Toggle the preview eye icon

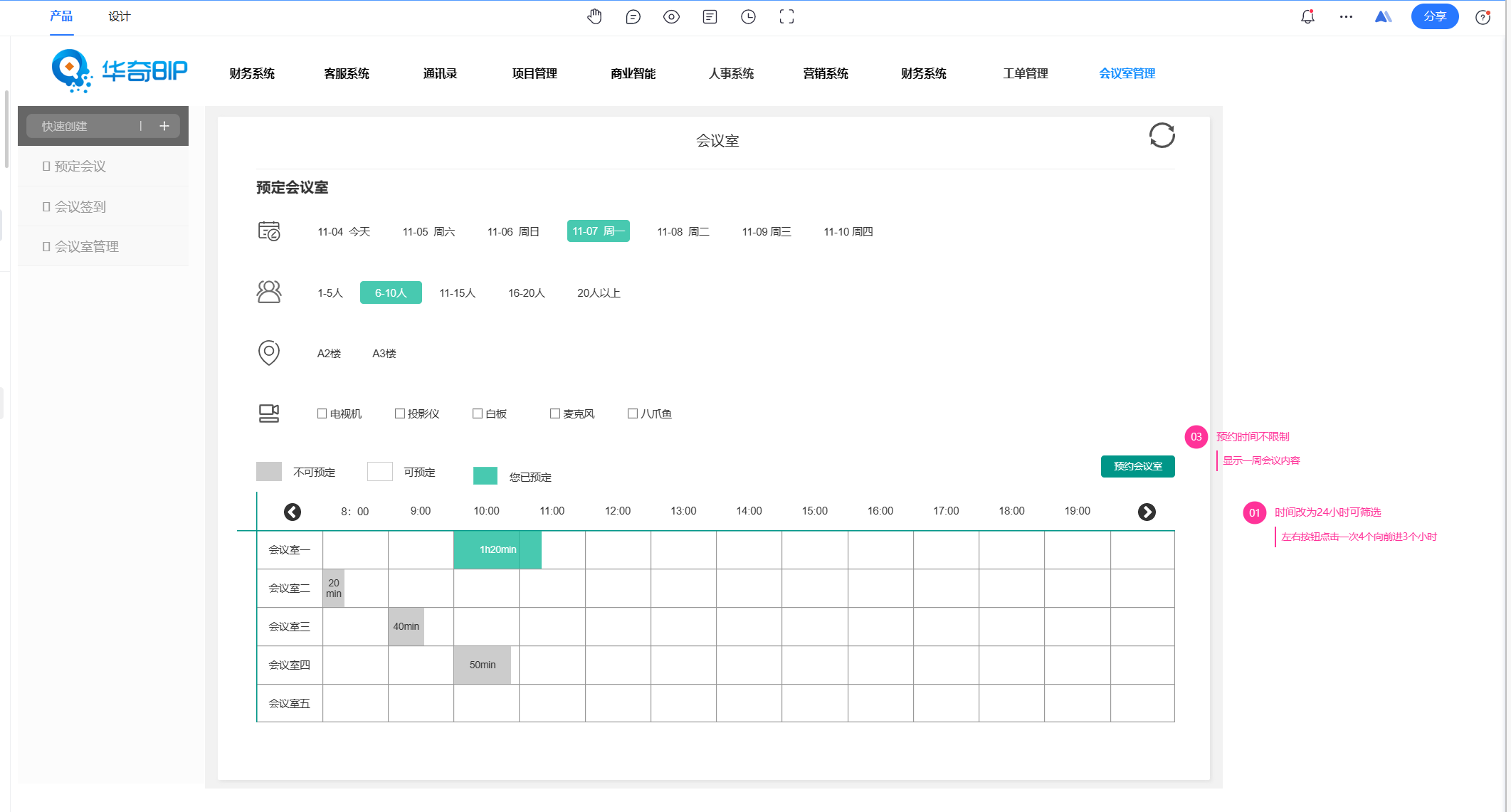(671, 17)
